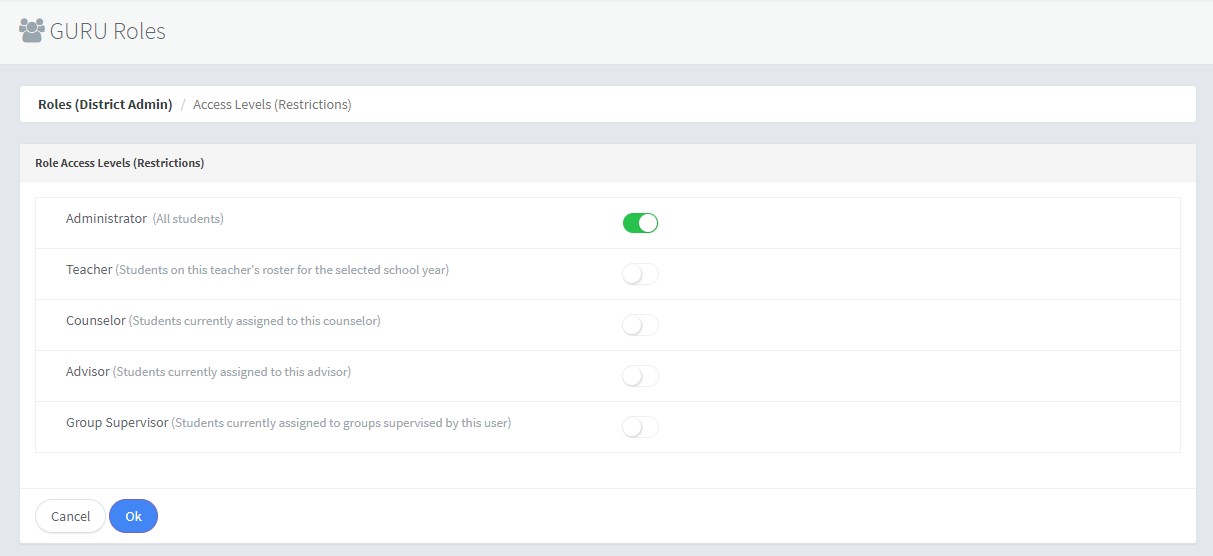Select the Access Levels (Restrictions) breadcrumb
This screenshot has width=1213, height=556.
[x=272, y=104]
